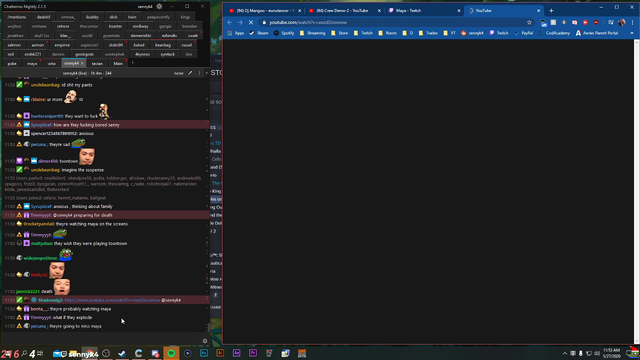Open Apps bookmark shortcut
The width and height of the screenshot is (640, 360).
(x=236, y=33)
